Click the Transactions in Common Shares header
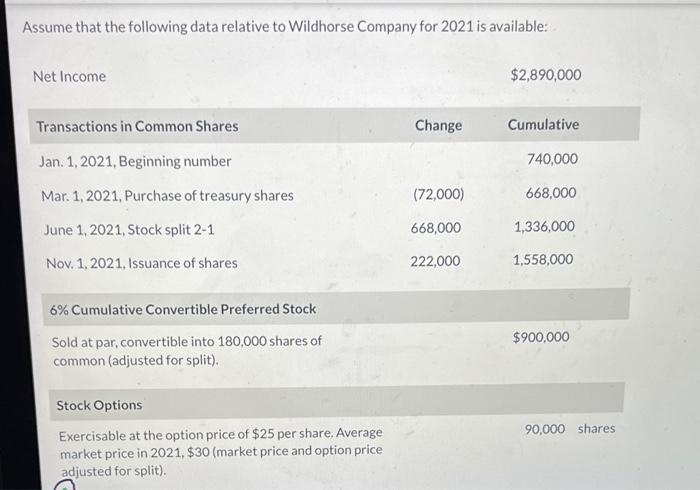This screenshot has height=490, width=700. pyautogui.click(x=137, y=126)
